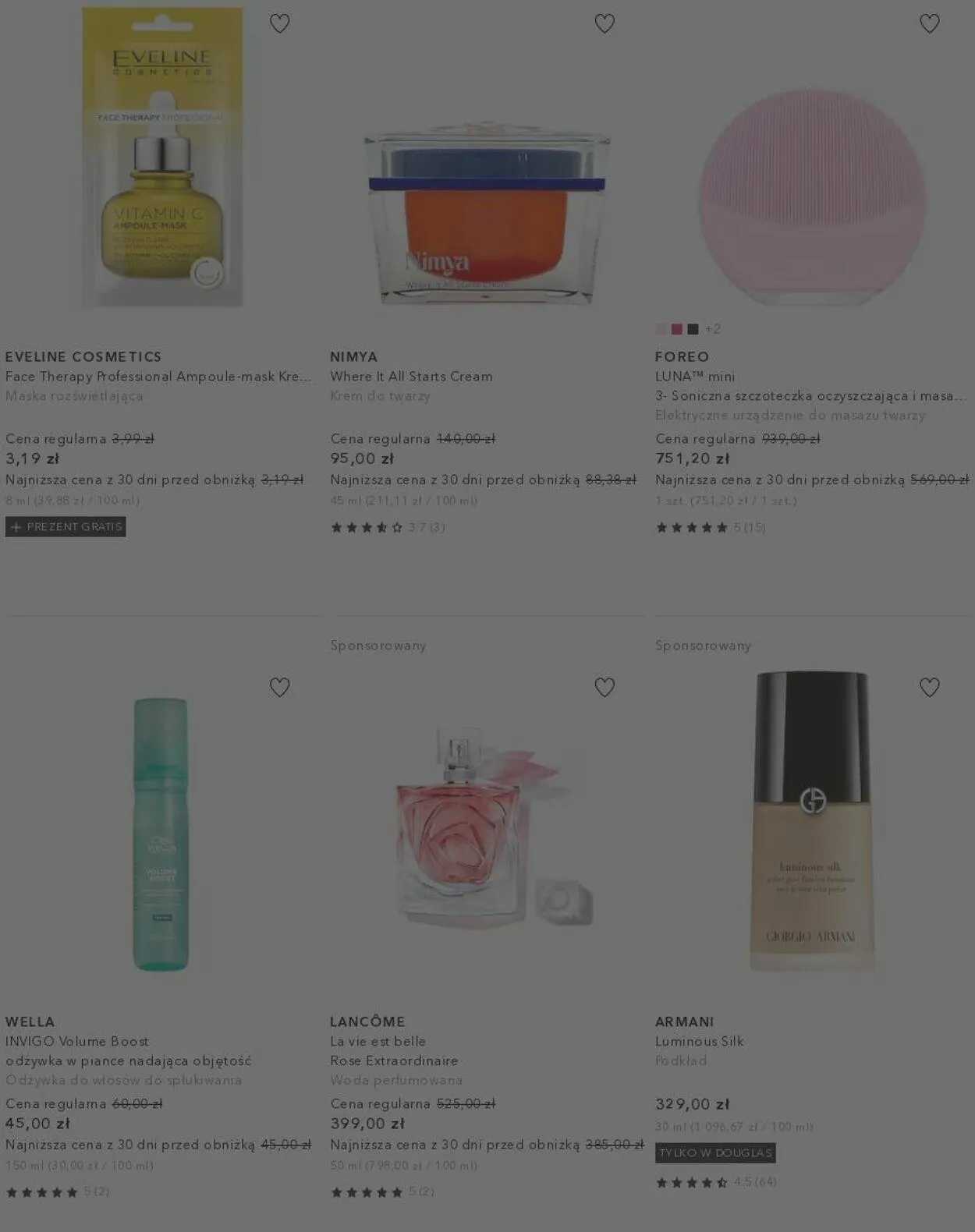Add Eveline Vitamin C mask to wishlist
975x1232 pixels.
[x=279, y=23]
